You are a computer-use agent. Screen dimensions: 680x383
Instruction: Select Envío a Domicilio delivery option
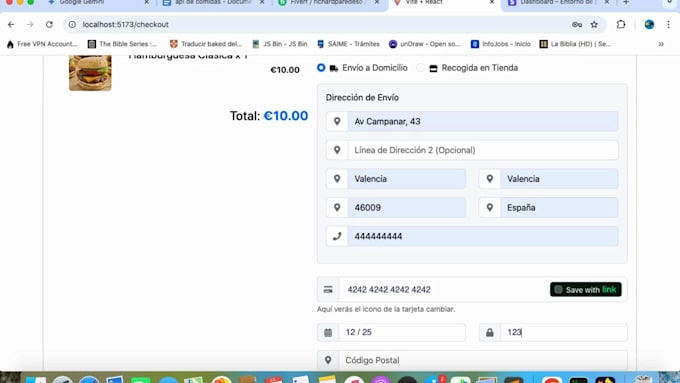tap(321, 68)
